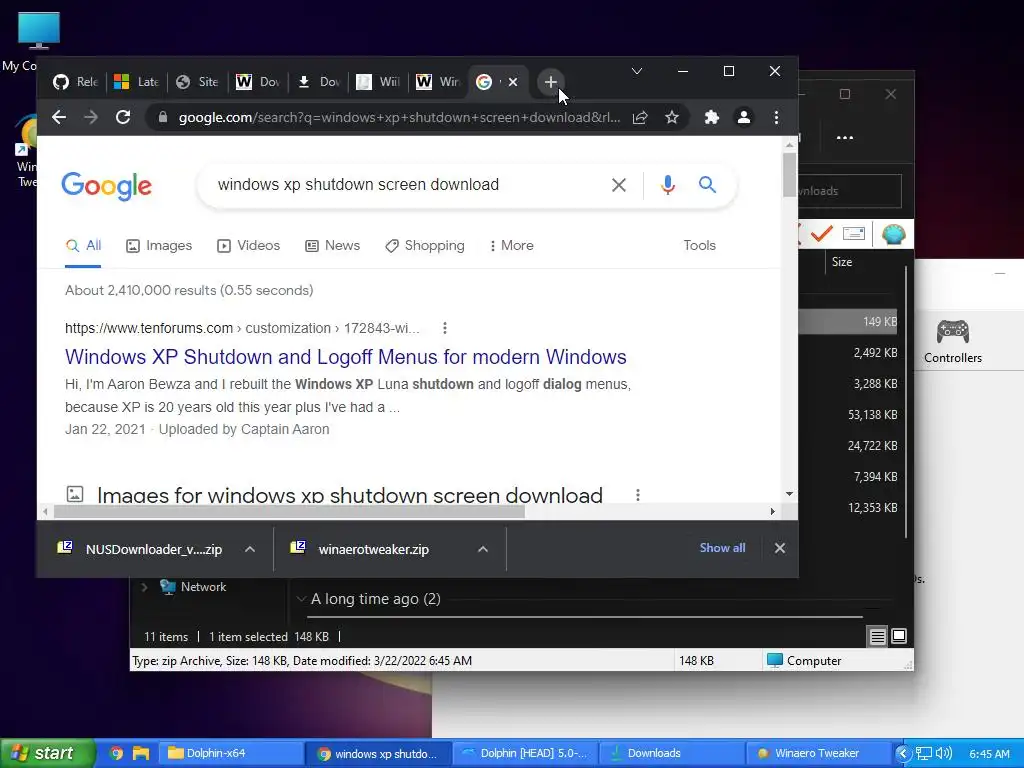Image resolution: width=1024 pixels, height=768 pixels.
Task: Click Show all downloads
Action: [722, 548]
